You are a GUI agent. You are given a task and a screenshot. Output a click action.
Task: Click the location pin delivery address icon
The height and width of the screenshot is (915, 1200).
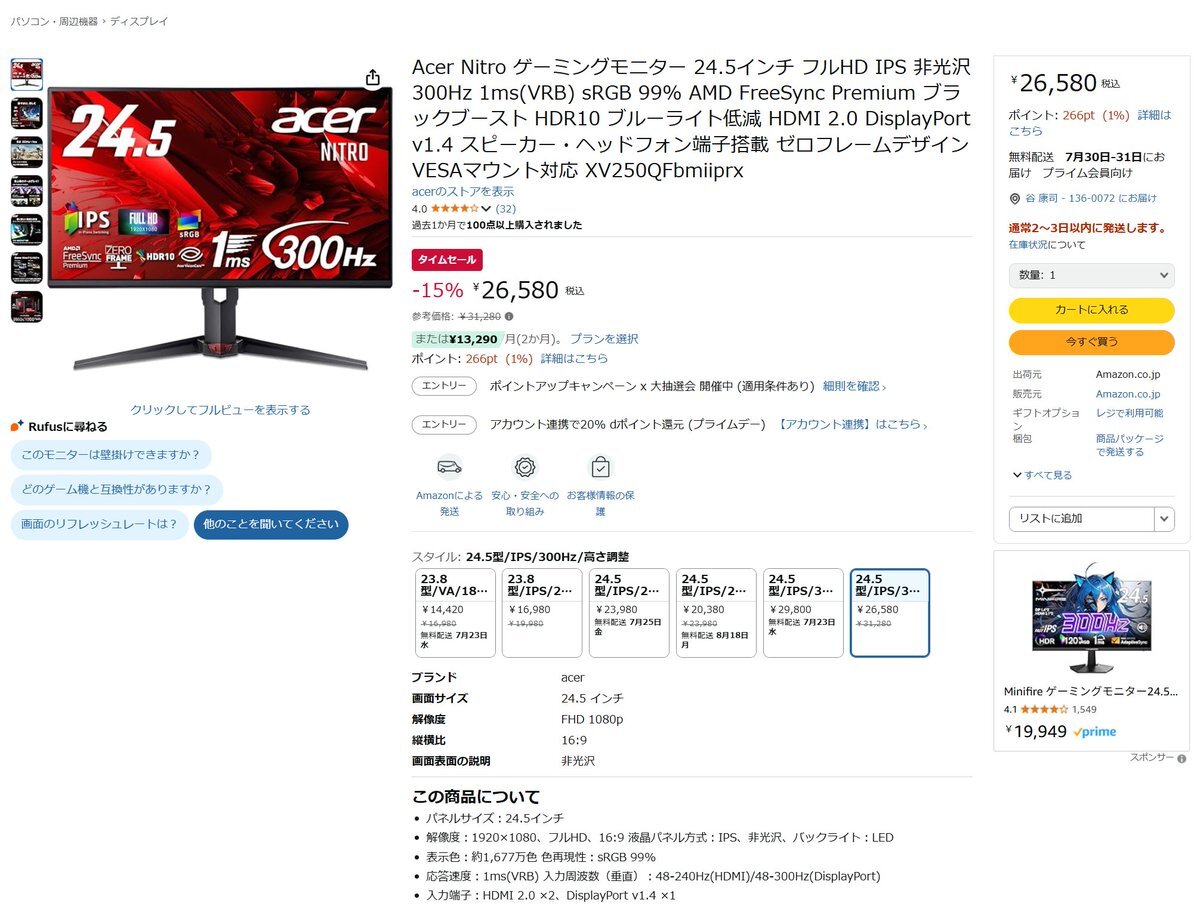click(1014, 198)
